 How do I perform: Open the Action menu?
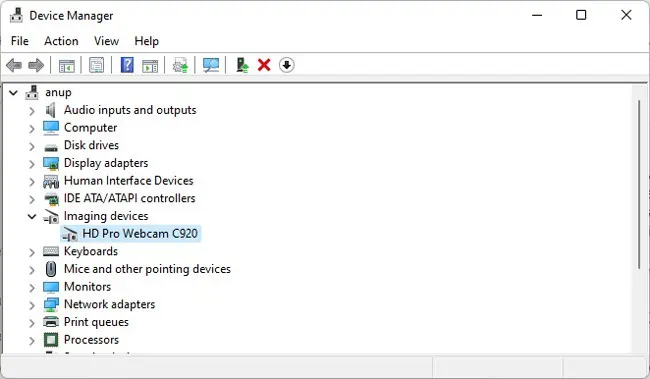[61, 41]
